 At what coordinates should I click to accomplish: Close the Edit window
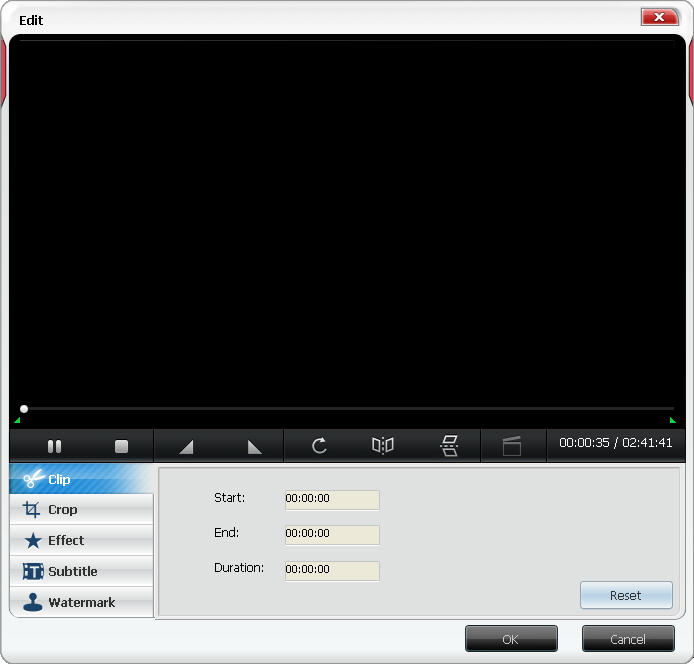659,17
